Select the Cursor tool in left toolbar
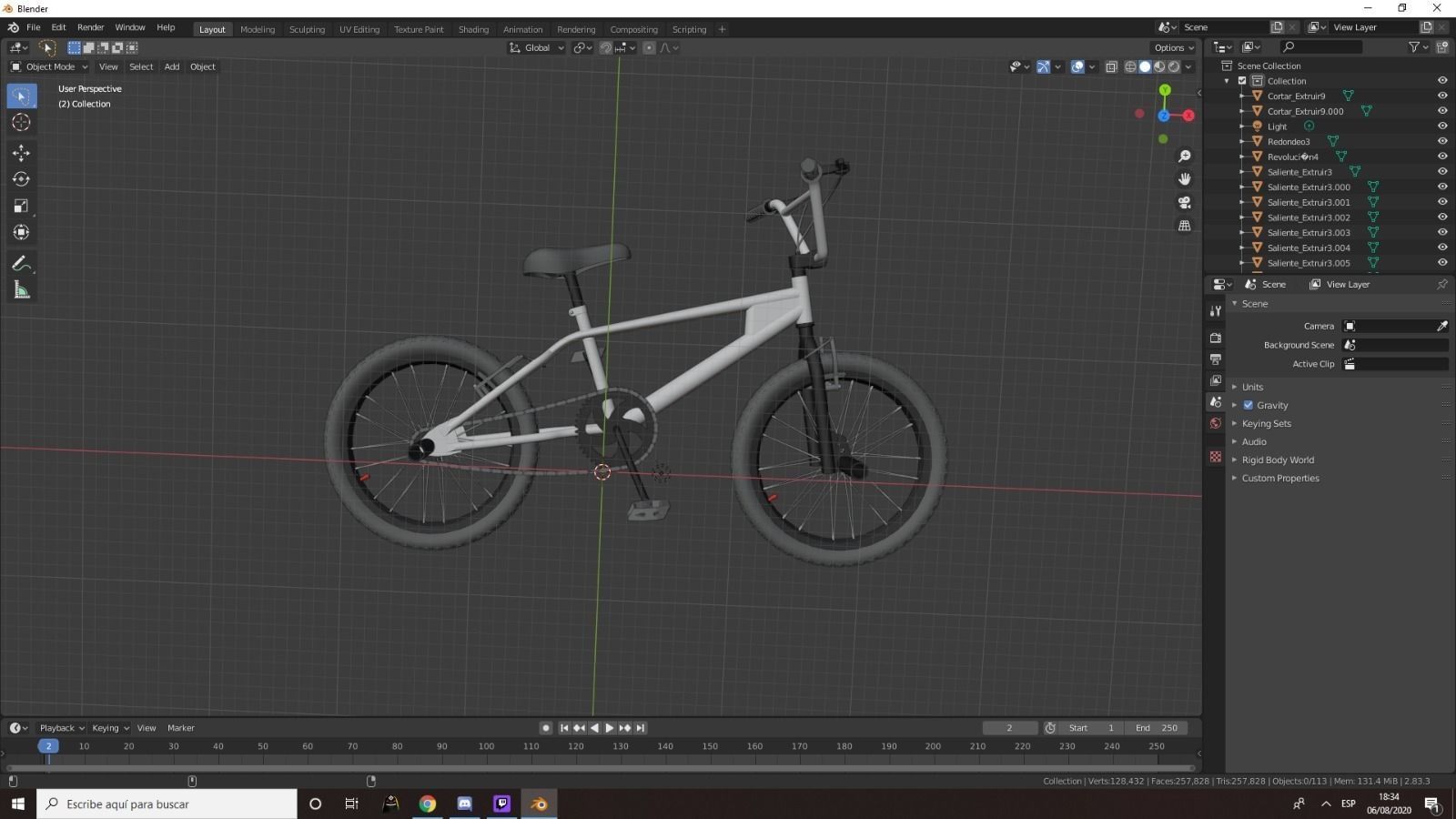The width and height of the screenshot is (1456, 819). pos(22,123)
